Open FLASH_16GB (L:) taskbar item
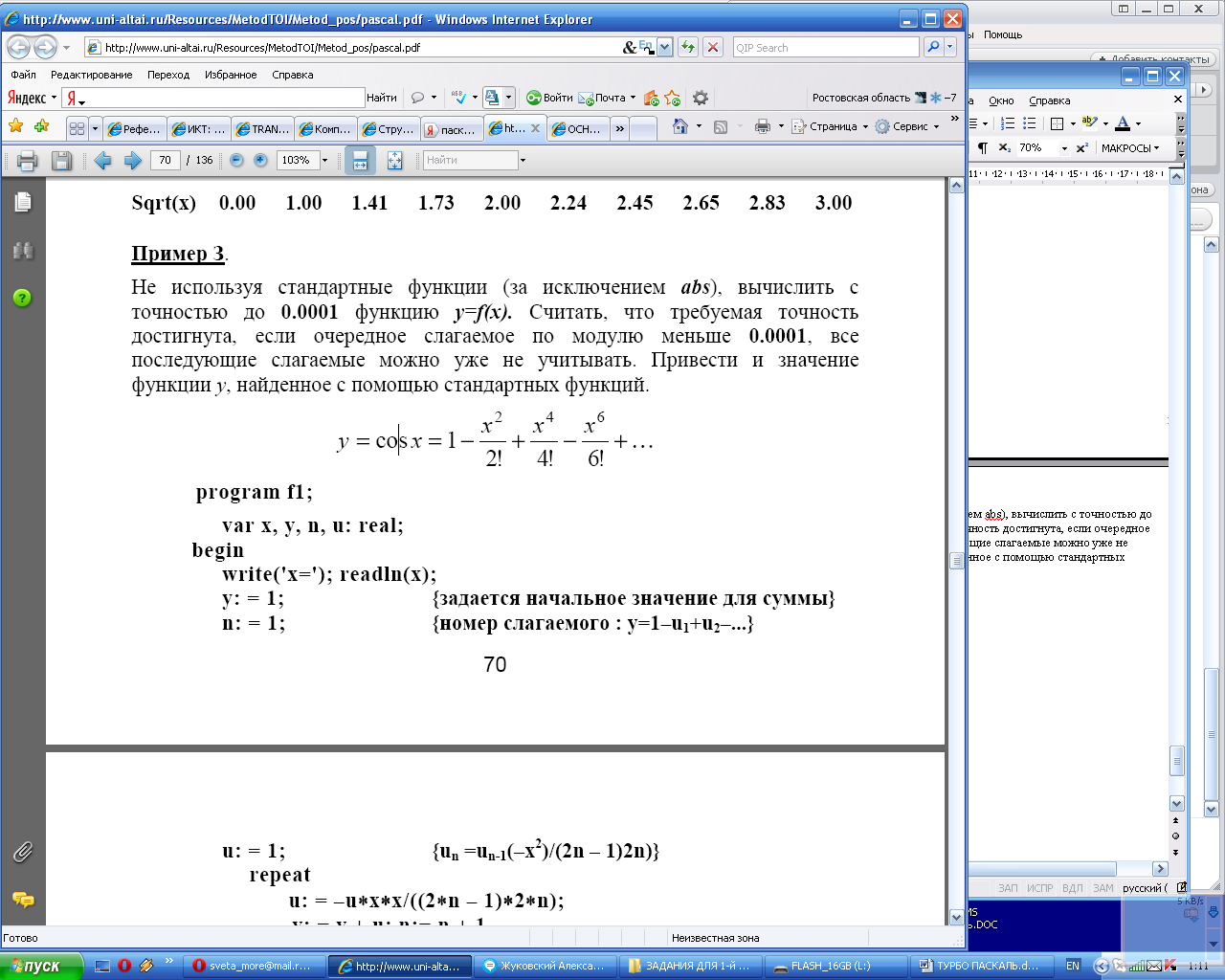This screenshot has width=1225, height=980. [x=833, y=966]
